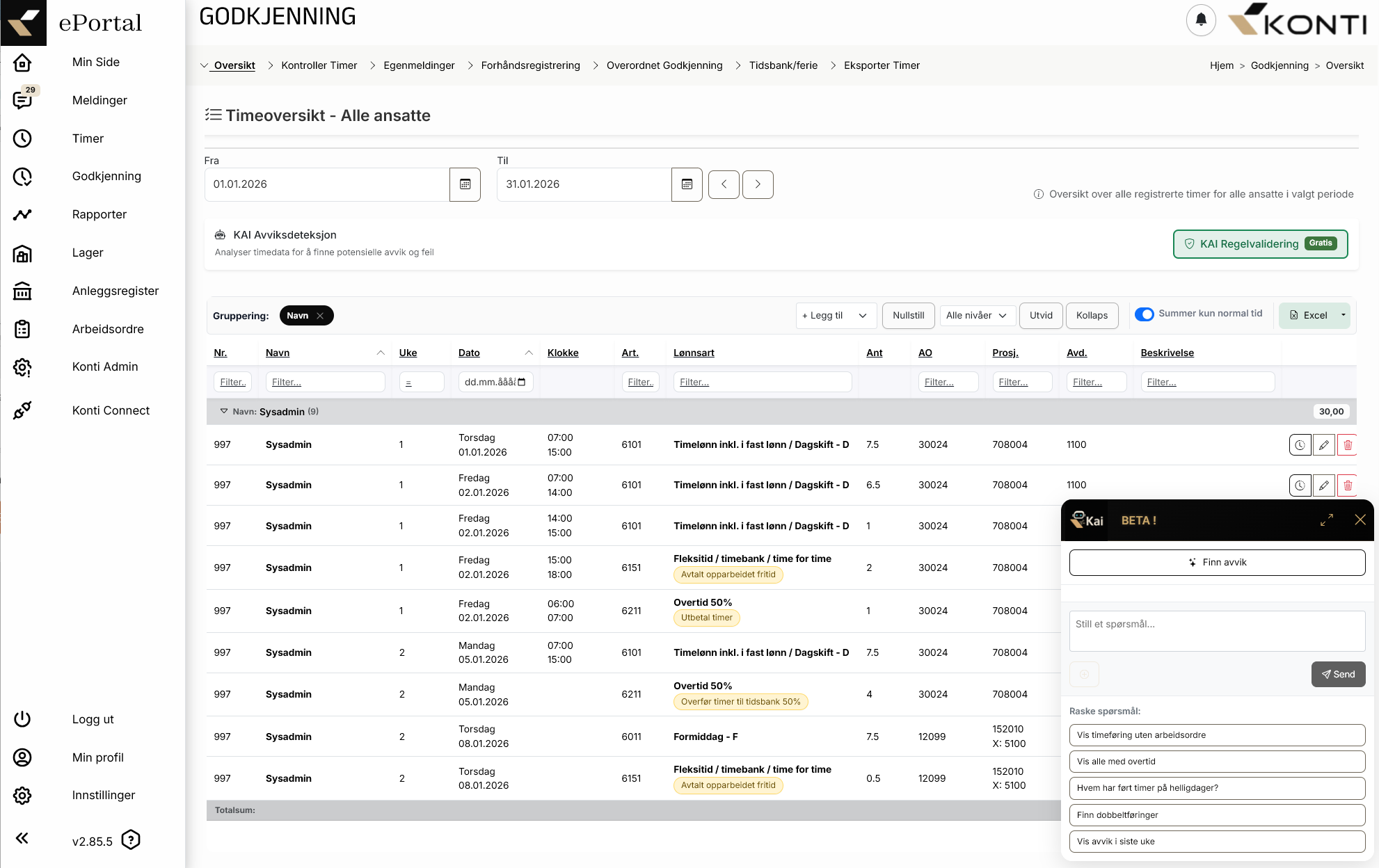The width and height of the screenshot is (1379, 868).
Task: Expand the Kai chat panel to fullscreen
Action: (1327, 520)
